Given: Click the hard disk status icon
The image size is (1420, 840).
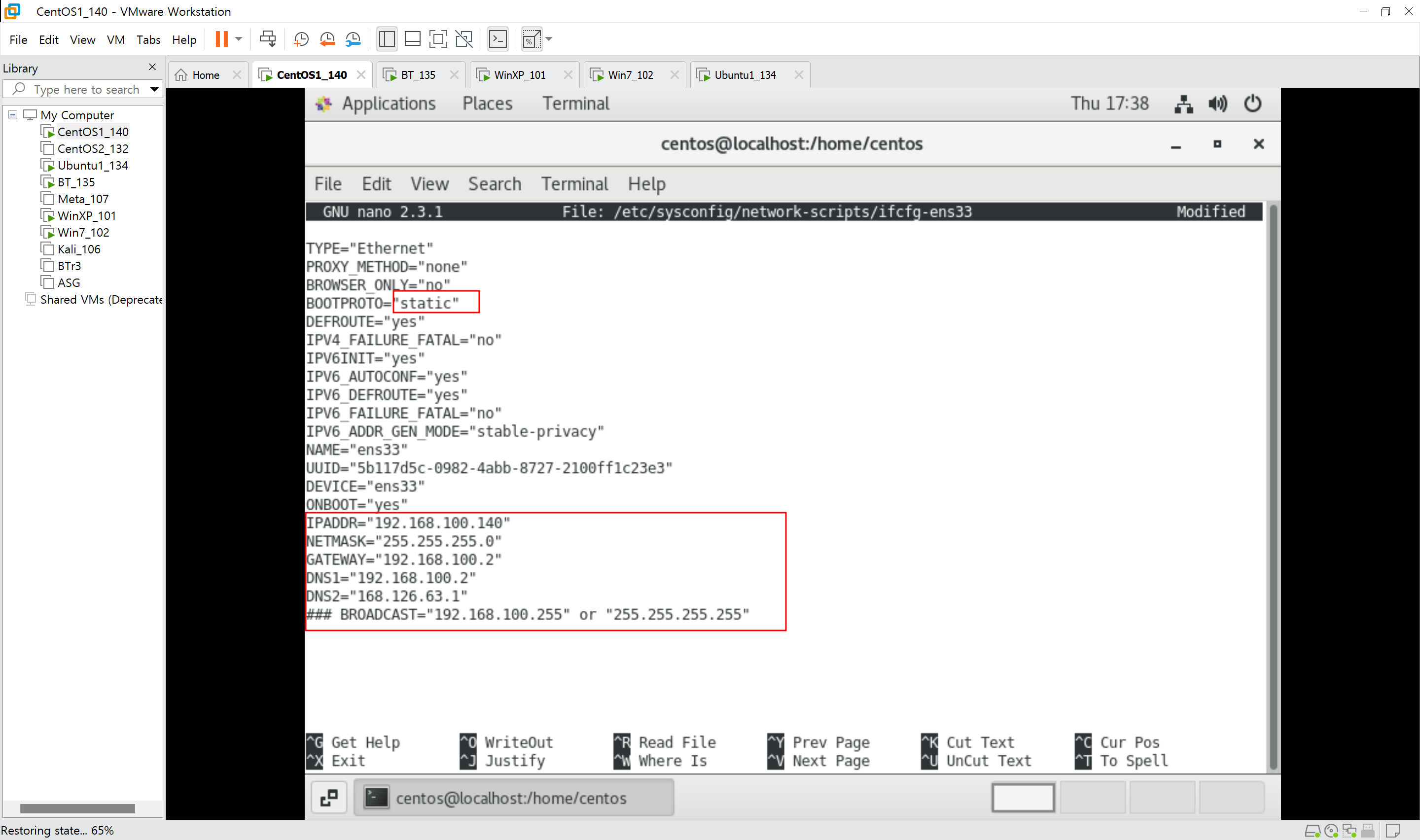Looking at the screenshot, I should click(x=1313, y=831).
